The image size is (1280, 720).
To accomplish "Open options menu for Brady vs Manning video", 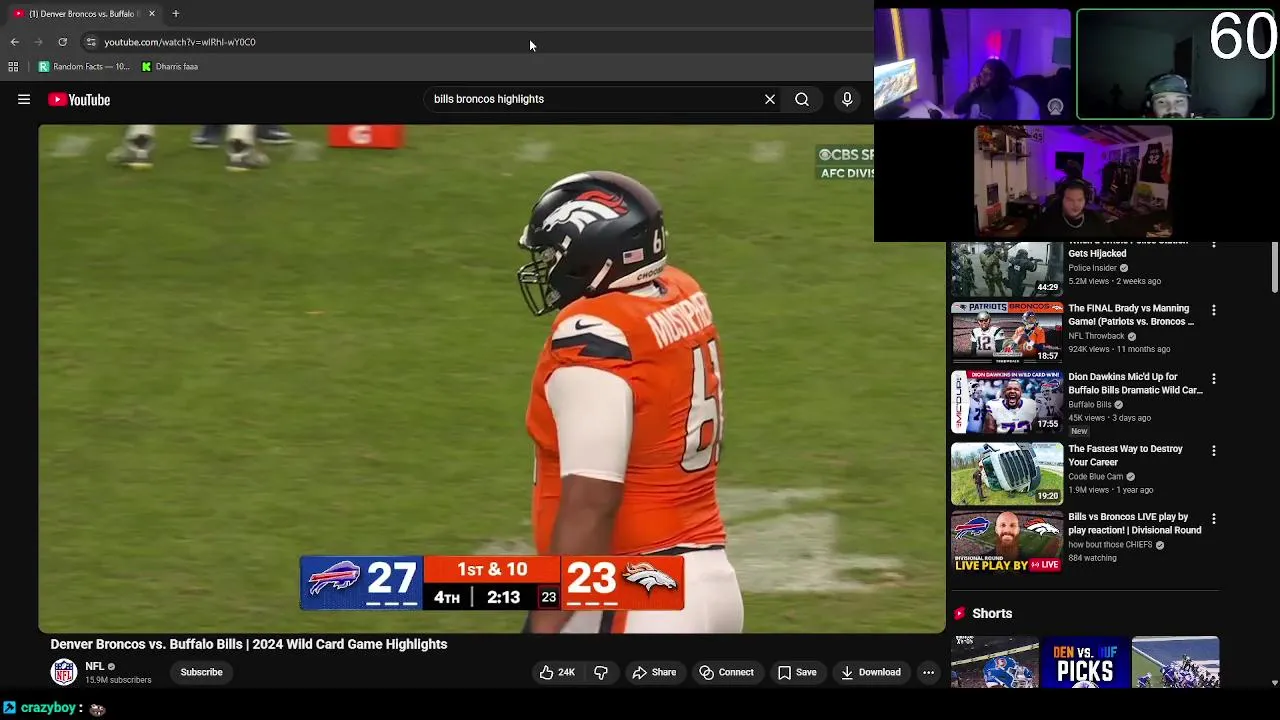I will click(1214, 311).
